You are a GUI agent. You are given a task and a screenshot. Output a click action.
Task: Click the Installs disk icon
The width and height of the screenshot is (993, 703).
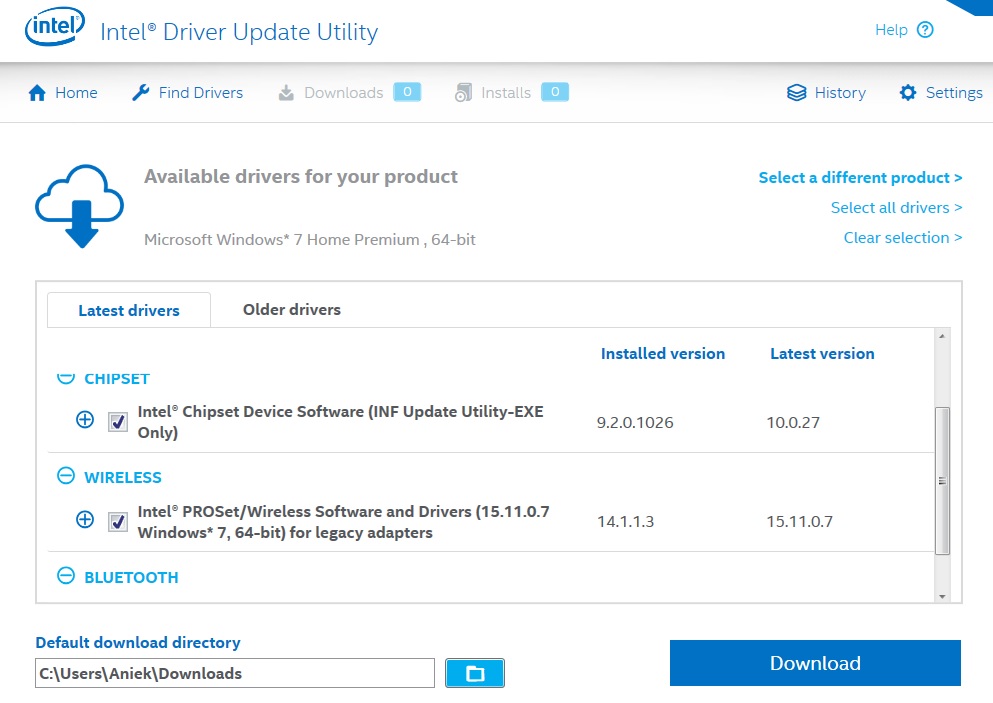pyautogui.click(x=464, y=92)
